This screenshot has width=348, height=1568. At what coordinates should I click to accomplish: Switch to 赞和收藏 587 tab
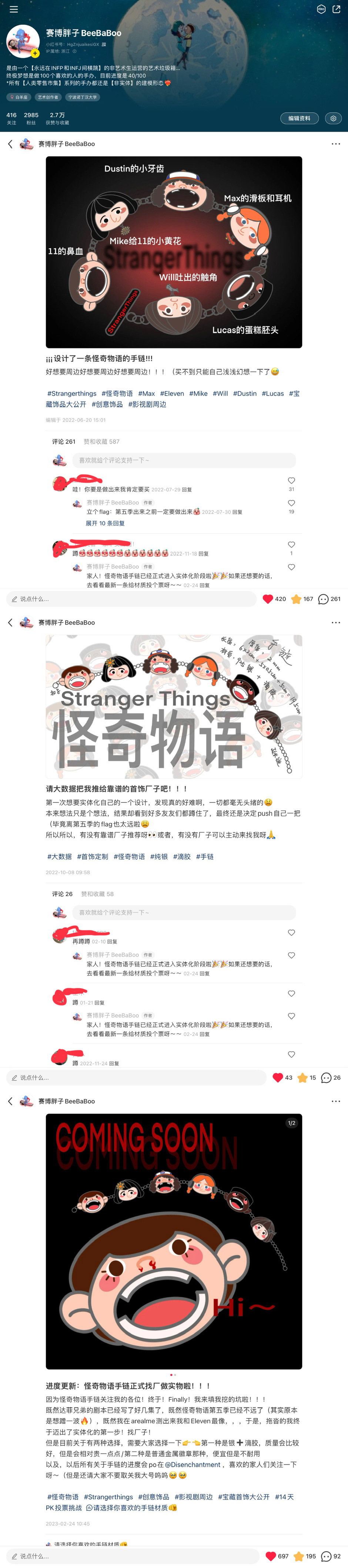tap(101, 442)
